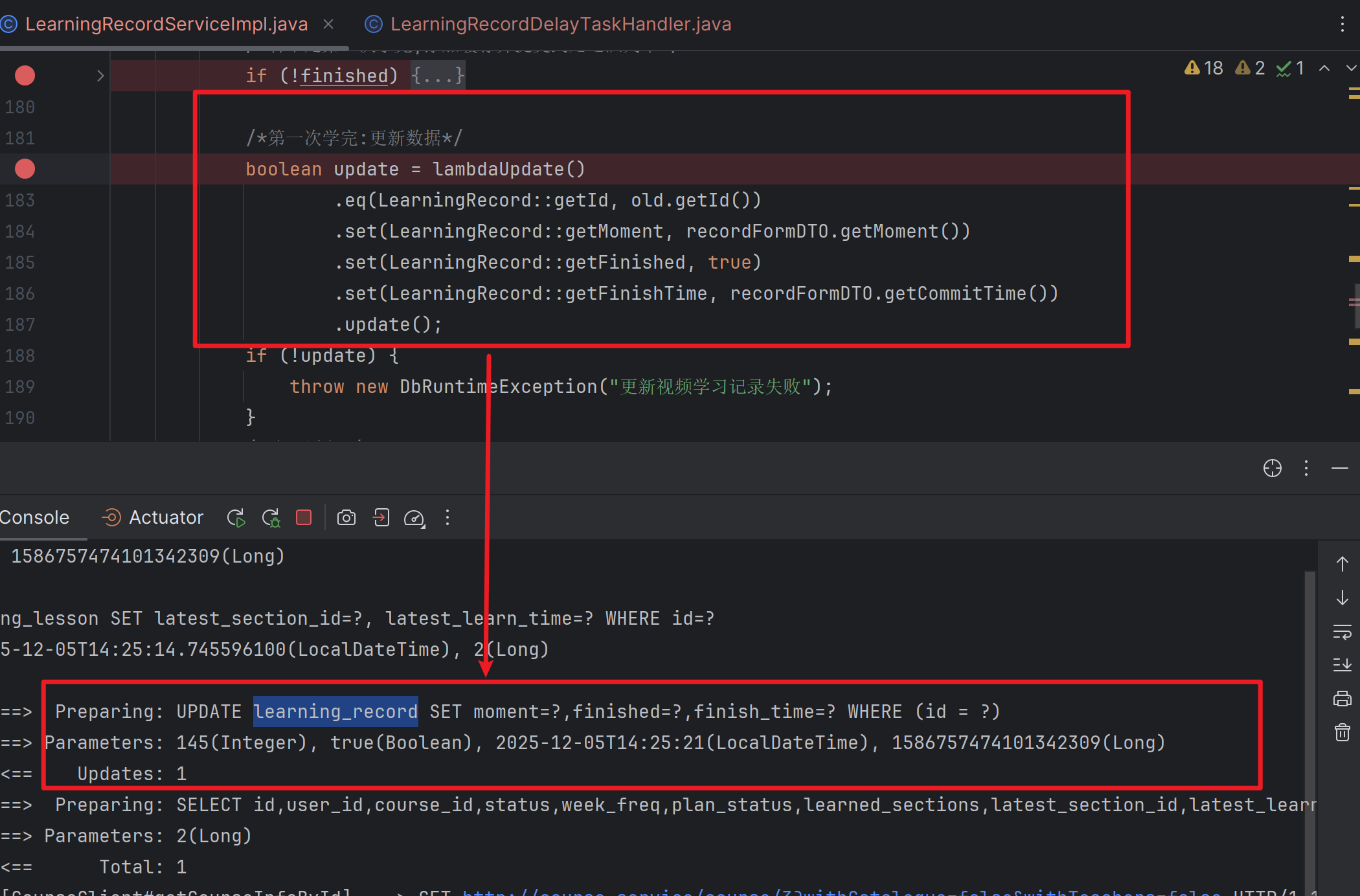Toggle breakpoint on the lambdaUpdate line

(x=25, y=169)
